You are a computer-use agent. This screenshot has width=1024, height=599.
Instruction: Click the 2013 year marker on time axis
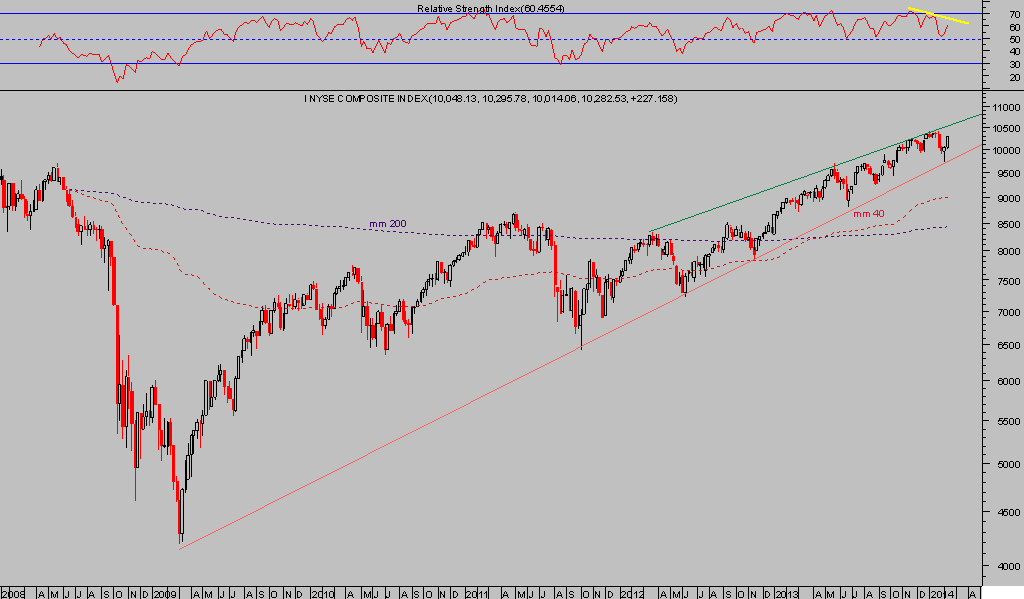pos(788,593)
